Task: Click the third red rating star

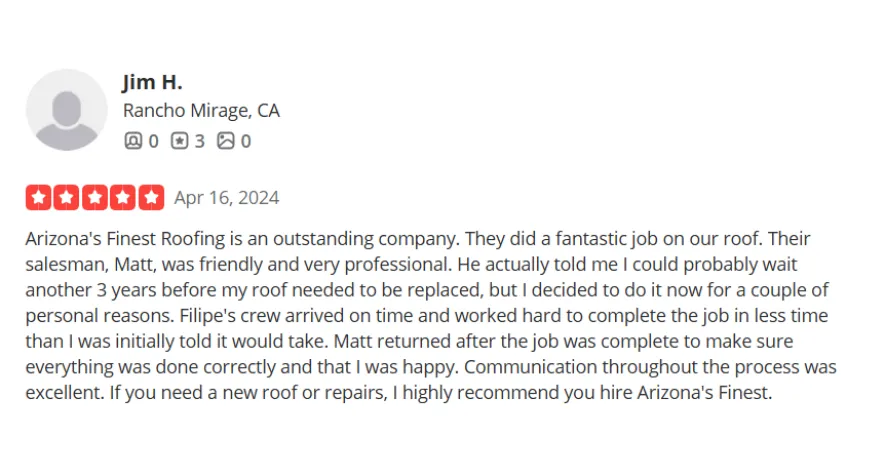Action: point(95,197)
